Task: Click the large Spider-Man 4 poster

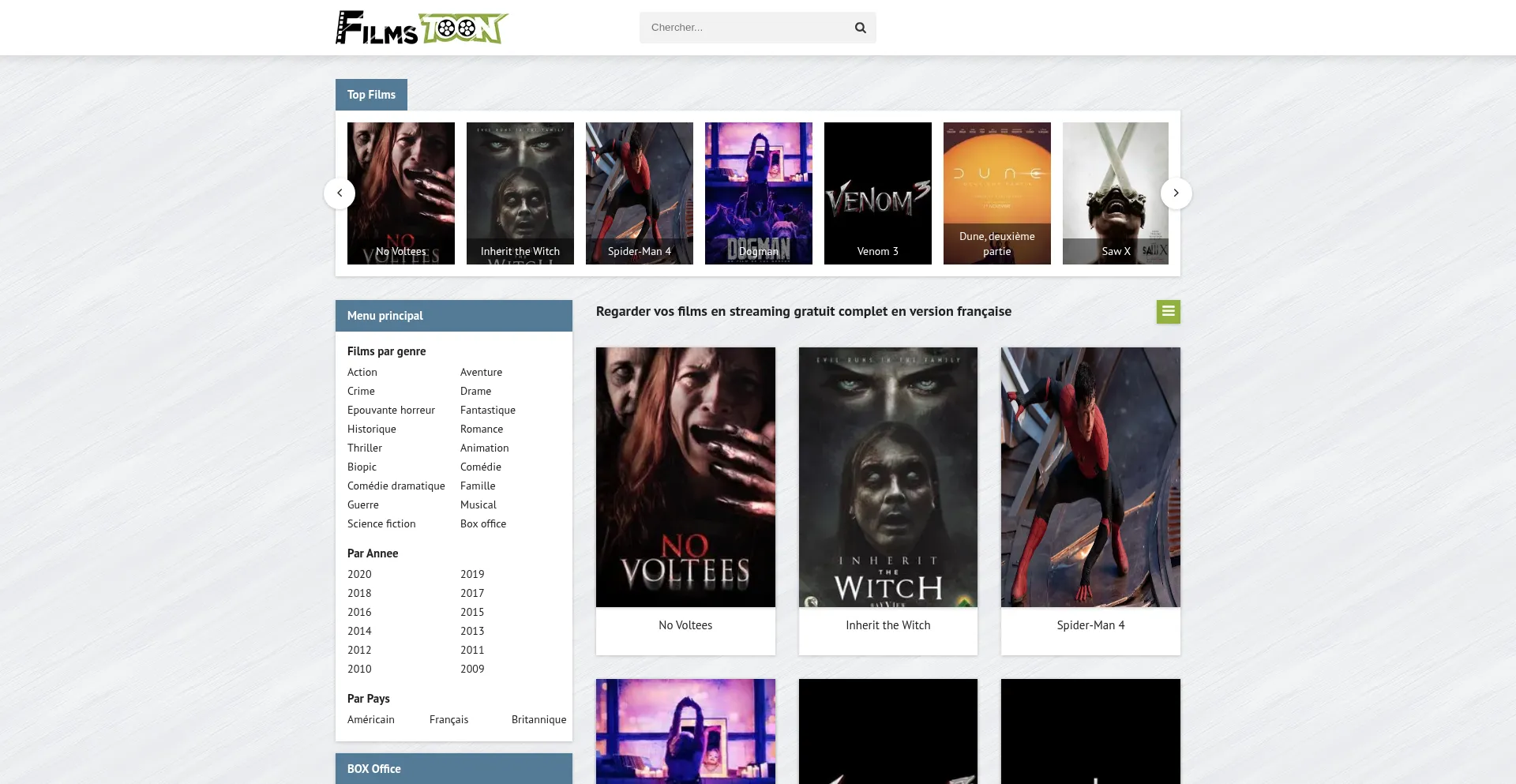Action: tap(1090, 477)
